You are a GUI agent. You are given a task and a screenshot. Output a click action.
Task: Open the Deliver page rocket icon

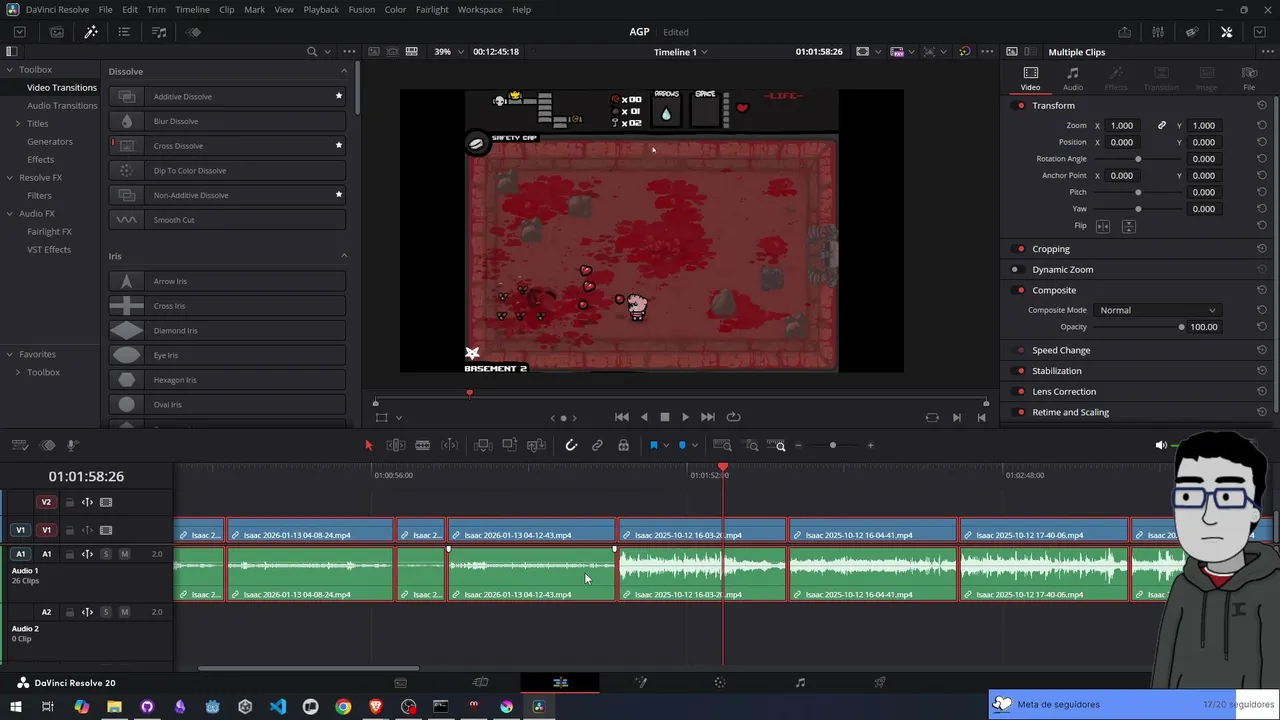880,682
